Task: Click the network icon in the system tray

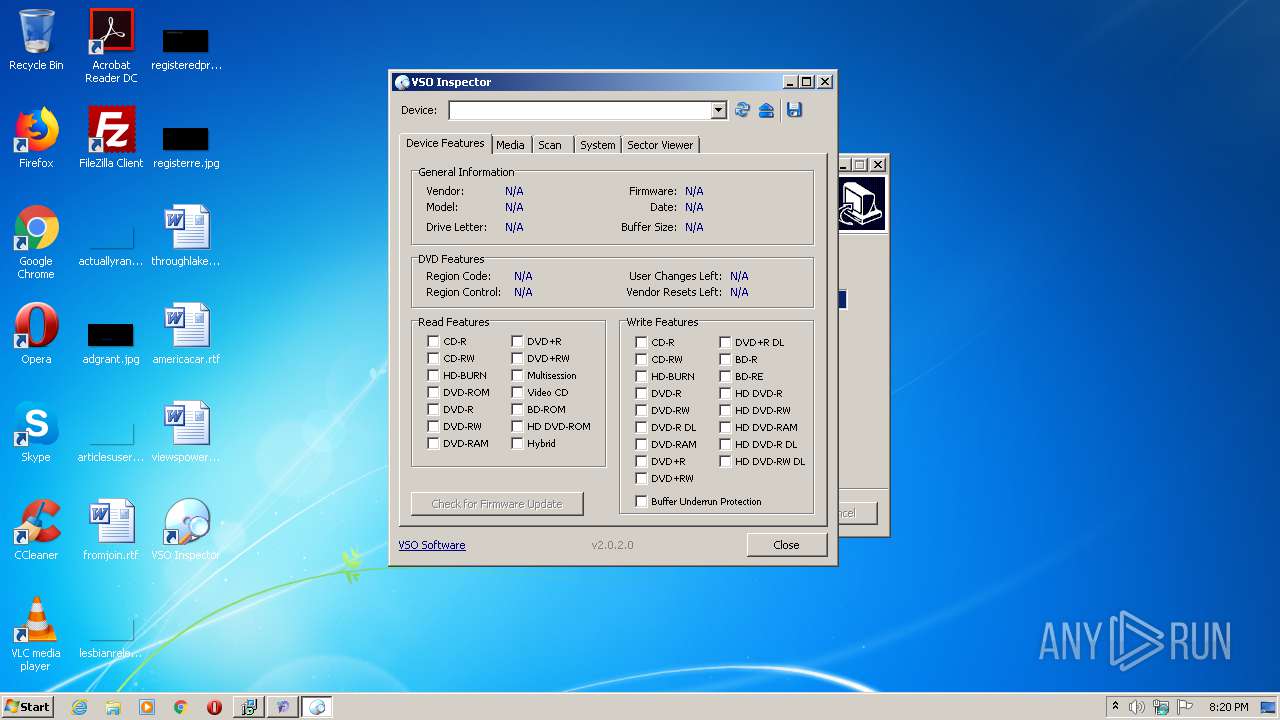Action: click(1161, 707)
